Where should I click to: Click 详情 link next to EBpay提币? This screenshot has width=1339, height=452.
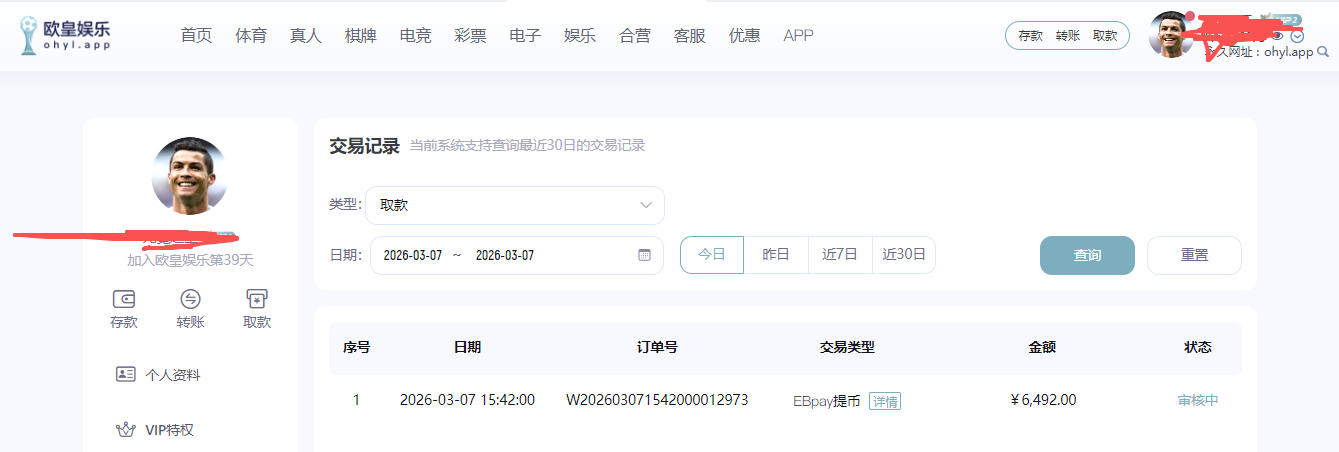coord(884,401)
